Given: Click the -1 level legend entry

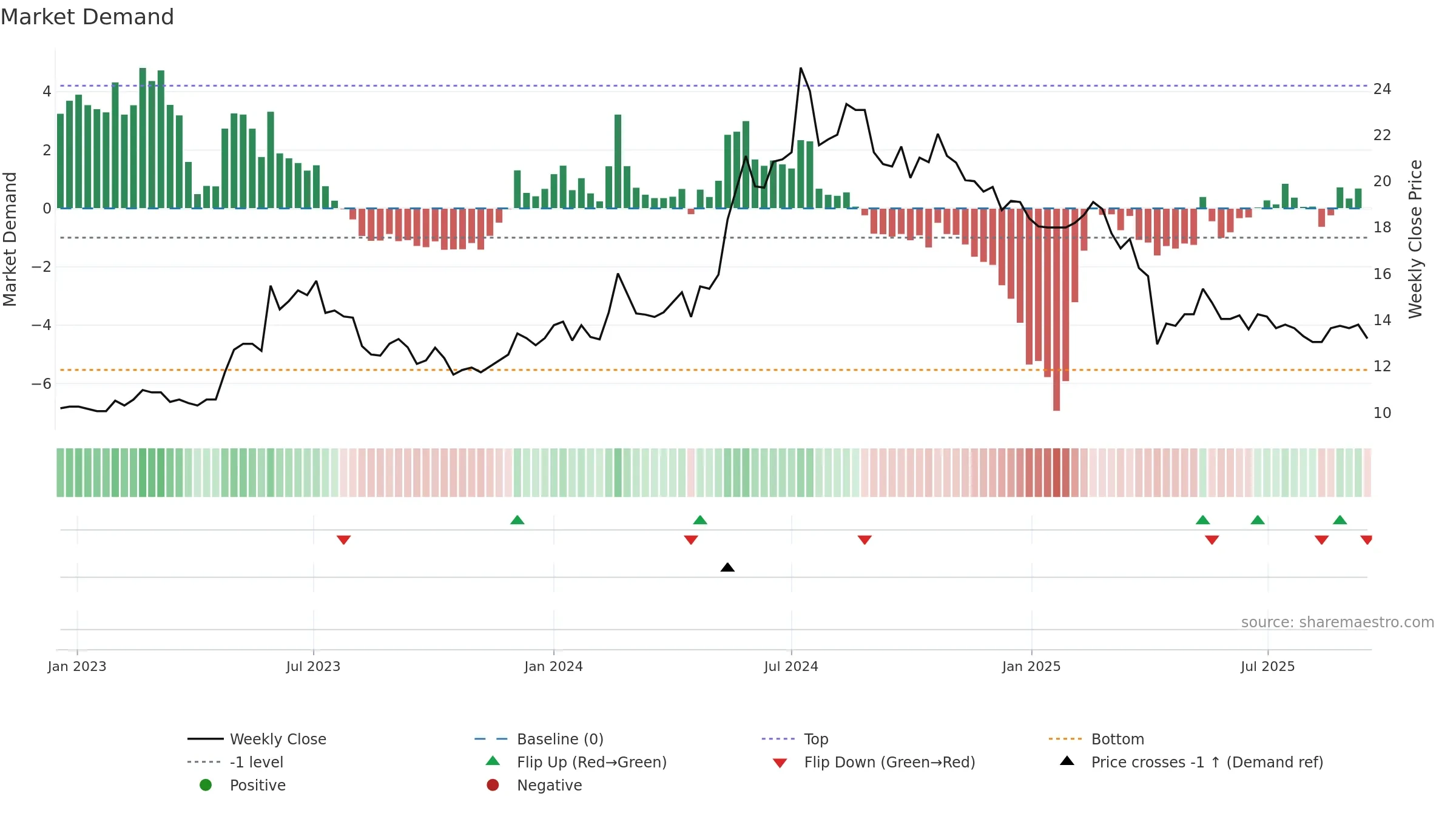Looking at the screenshot, I should [235, 762].
